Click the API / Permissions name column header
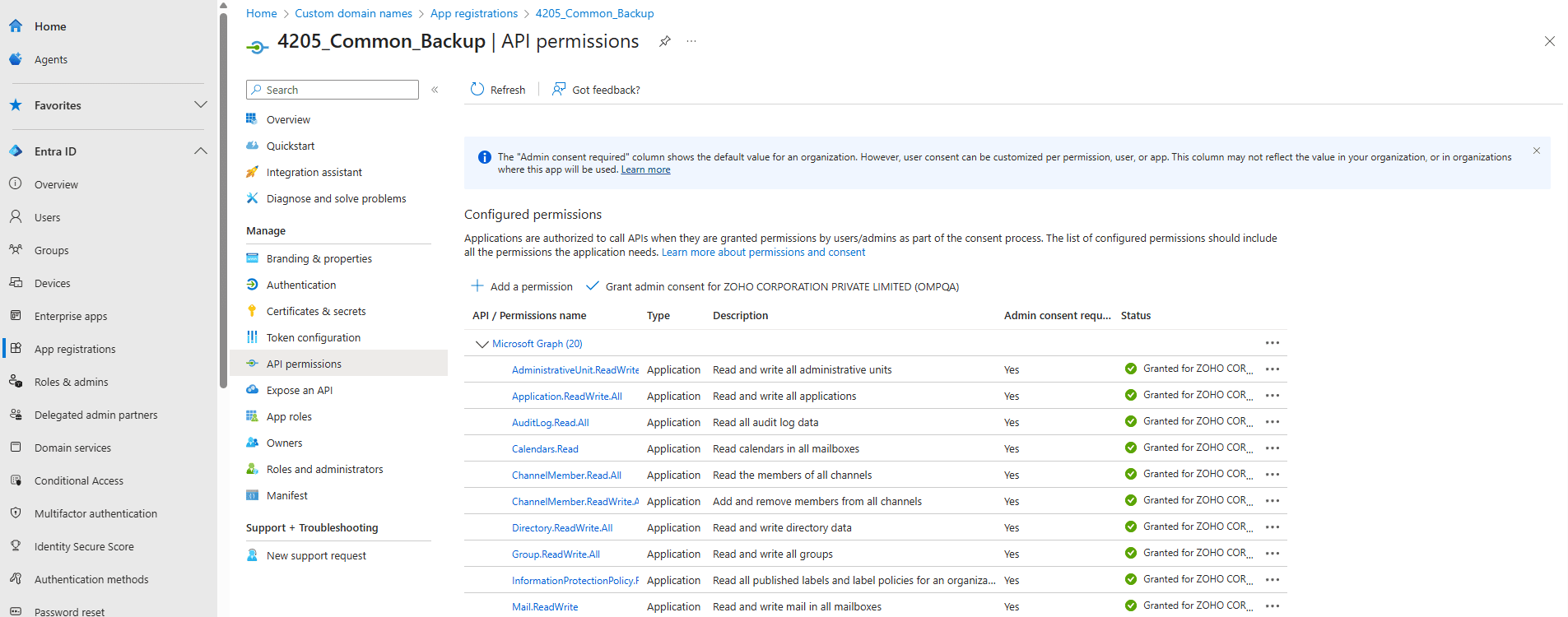This screenshot has width=1568, height=617. tap(529, 315)
